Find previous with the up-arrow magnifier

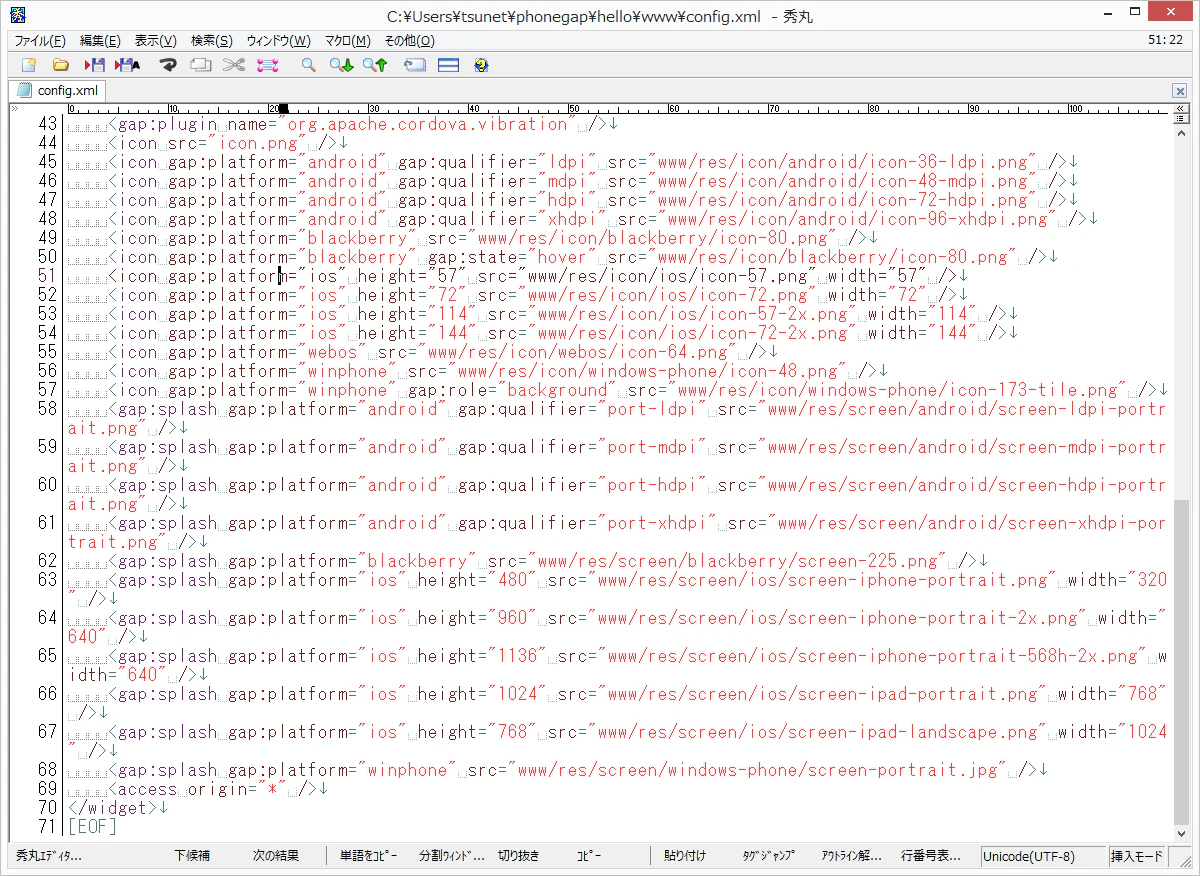point(375,65)
